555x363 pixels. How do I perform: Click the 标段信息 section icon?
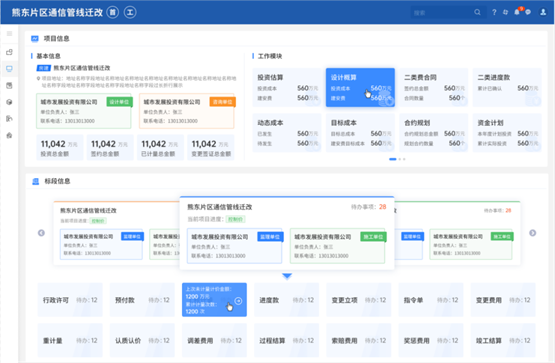click(x=35, y=182)
